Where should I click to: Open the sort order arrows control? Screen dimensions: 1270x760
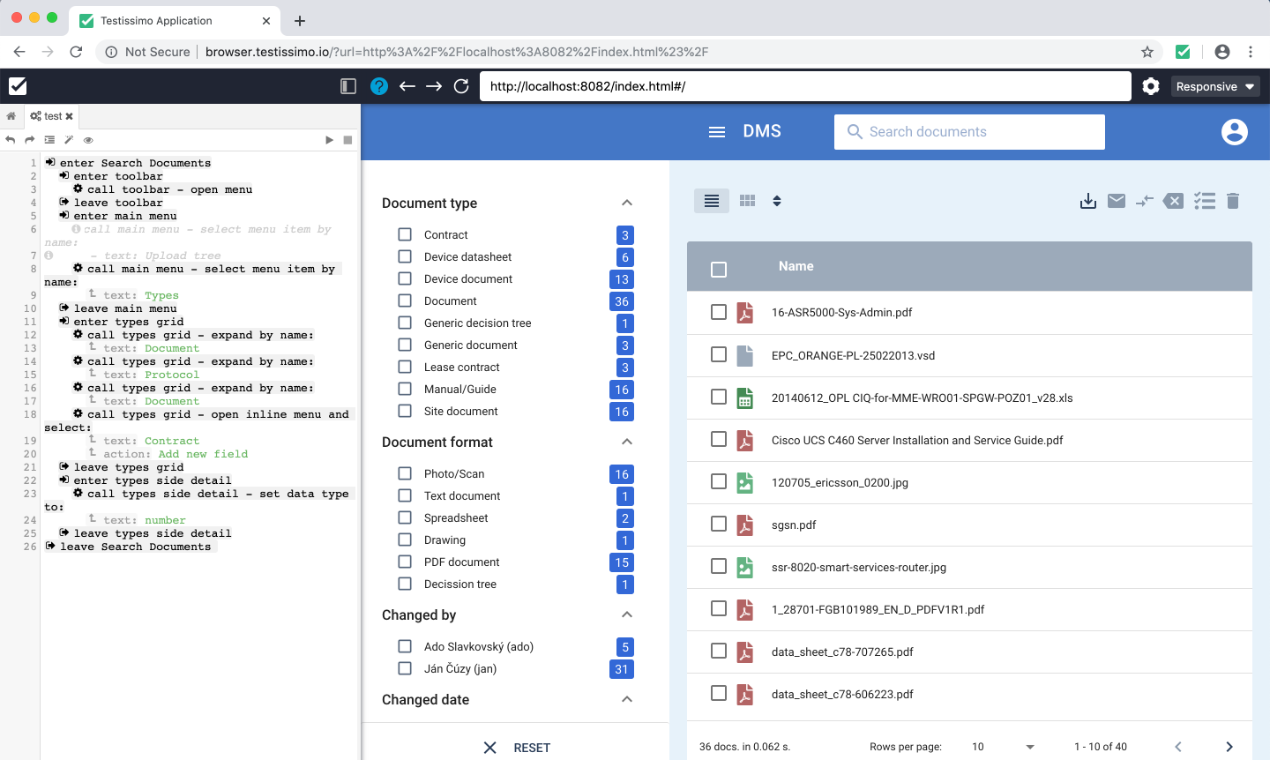[x=777, y=201]
